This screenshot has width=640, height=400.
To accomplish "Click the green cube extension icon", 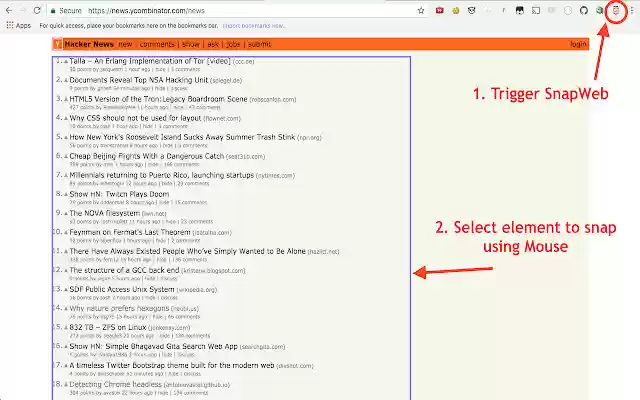I will point(600,11).
